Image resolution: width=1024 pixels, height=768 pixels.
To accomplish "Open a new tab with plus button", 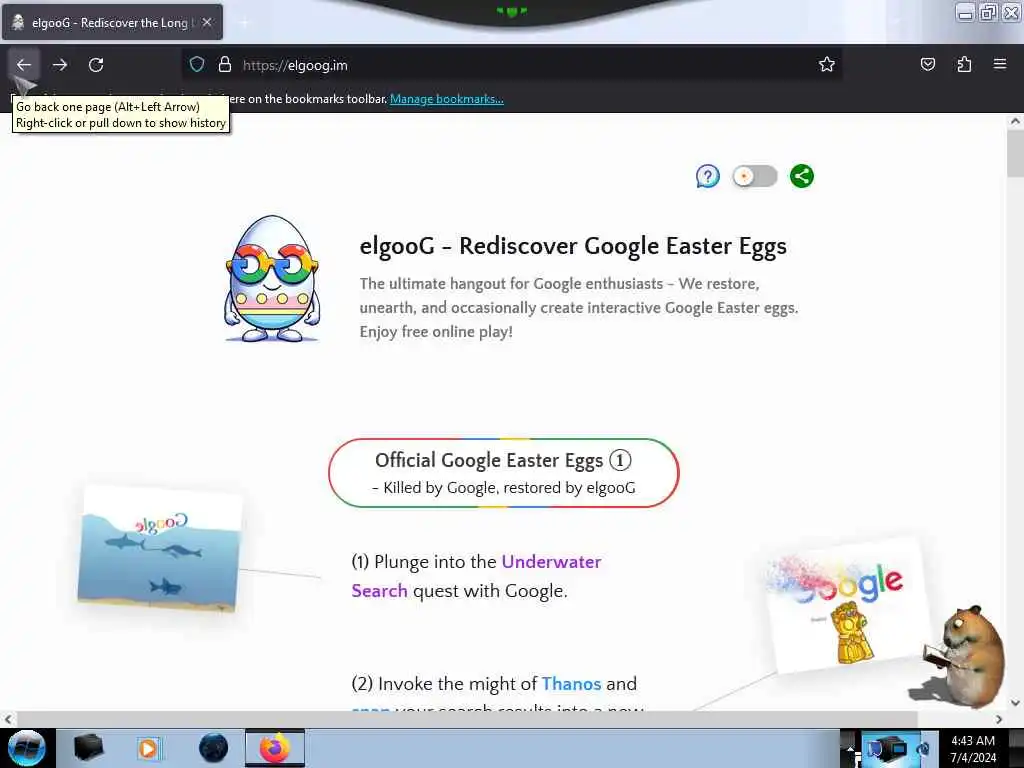I will click(244, 23).
